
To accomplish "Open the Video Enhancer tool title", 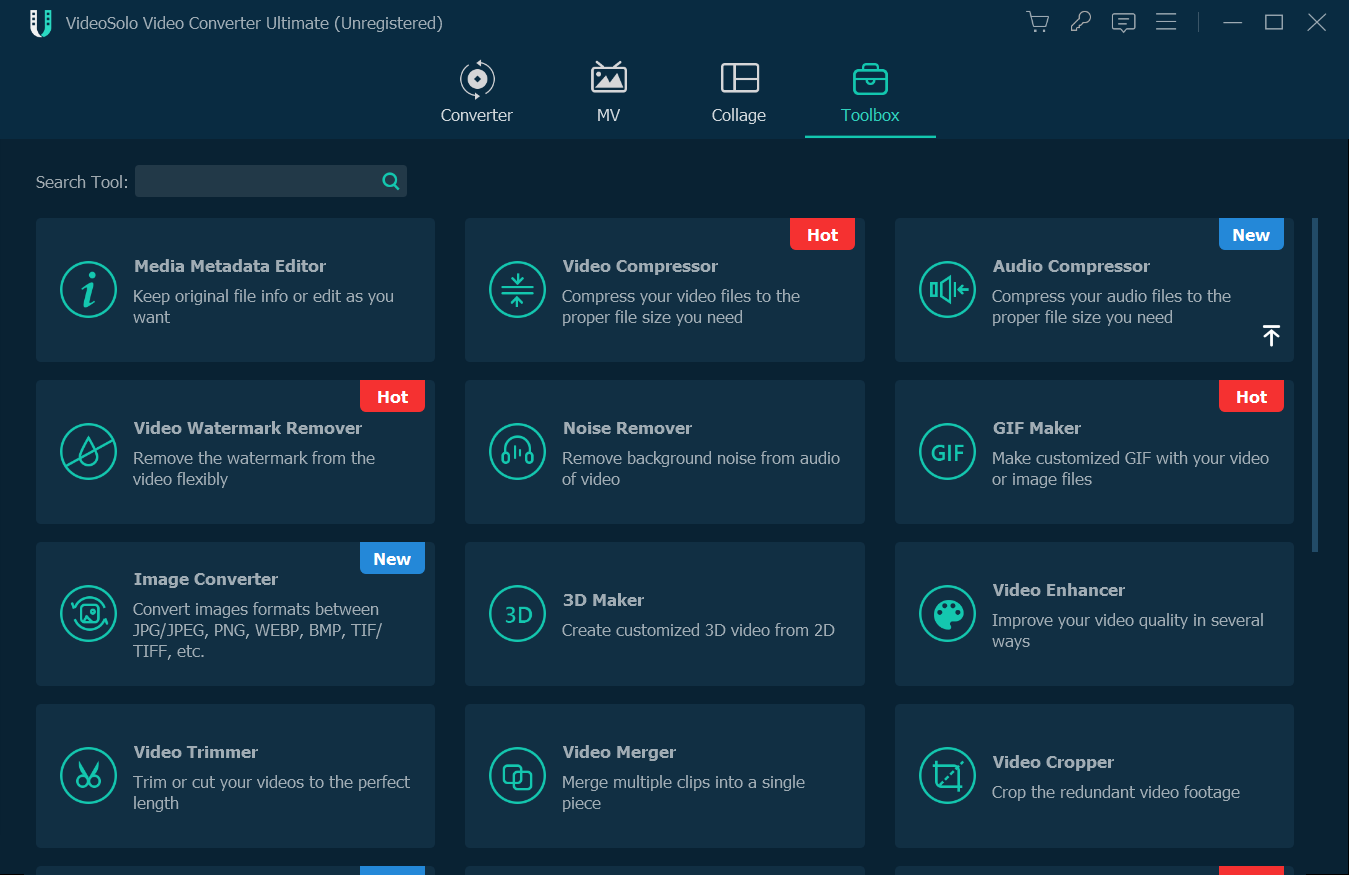I will coord(1059,590).
